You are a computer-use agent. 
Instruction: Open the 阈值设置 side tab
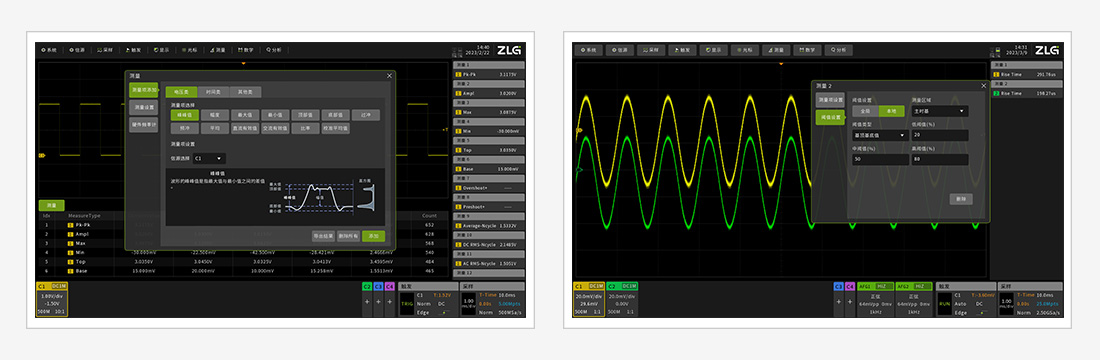coord(830,117)
